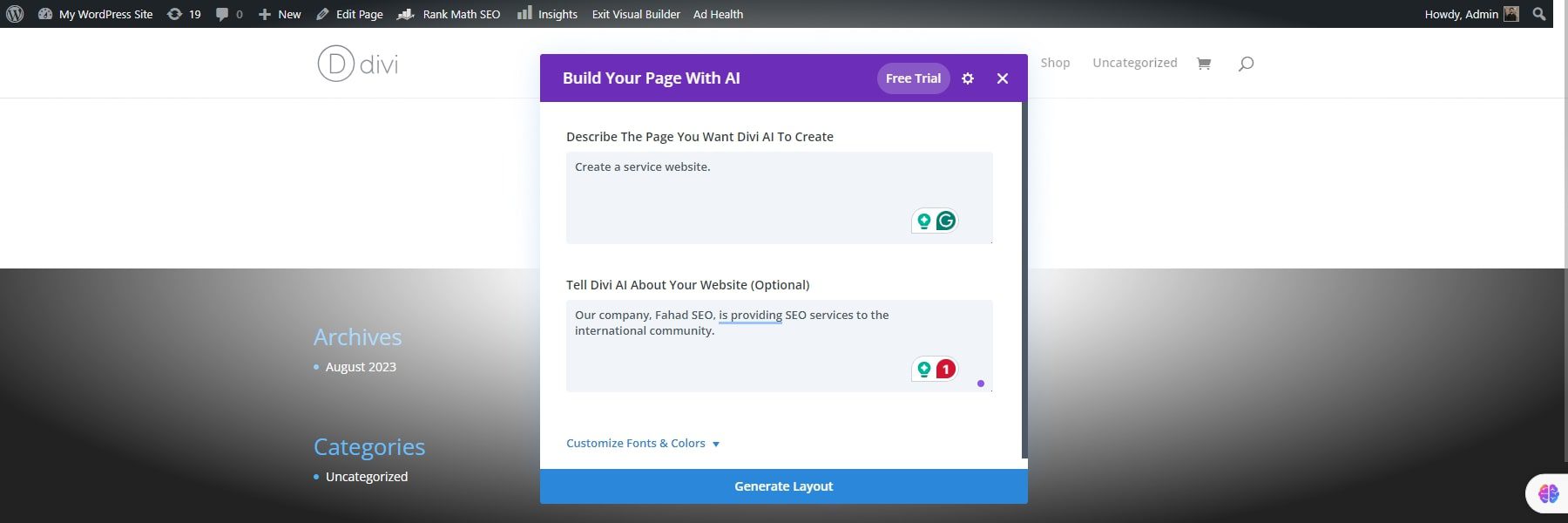This screenshot has height=523, width=1568.
Task: Click the lightbulb icon in website info field
Action: [924, 370]
